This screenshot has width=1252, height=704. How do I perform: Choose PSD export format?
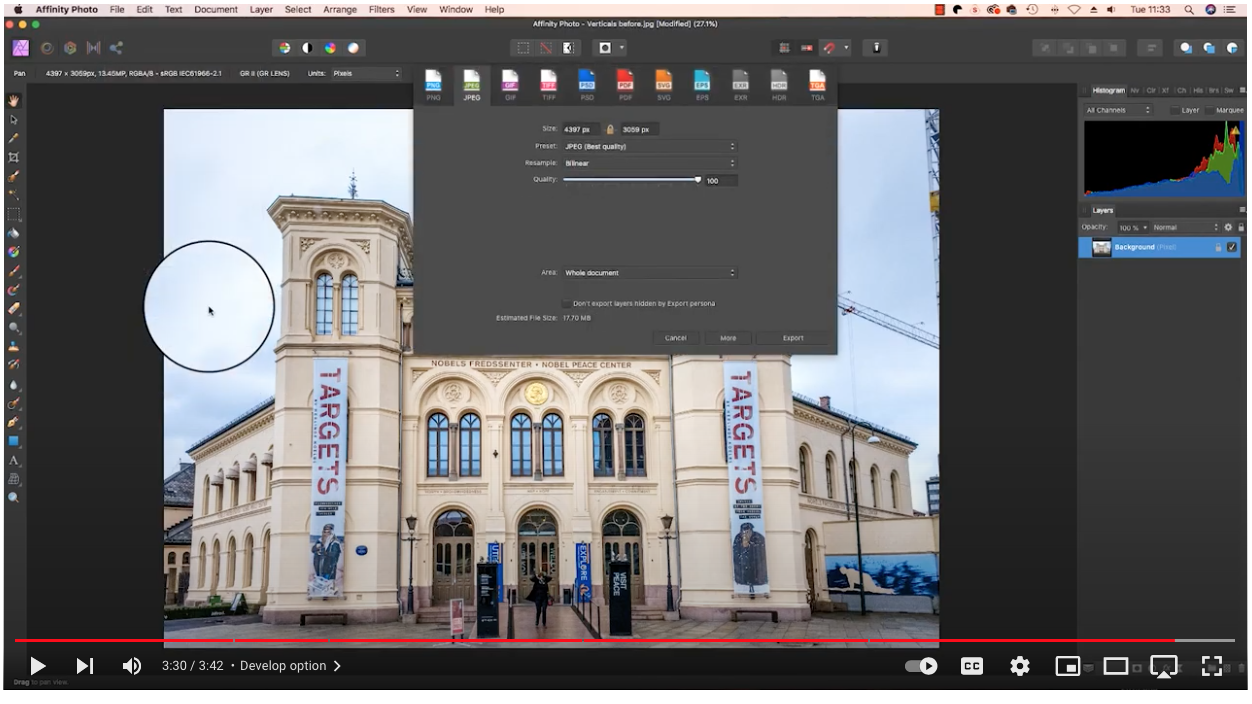tap(587, 85)
